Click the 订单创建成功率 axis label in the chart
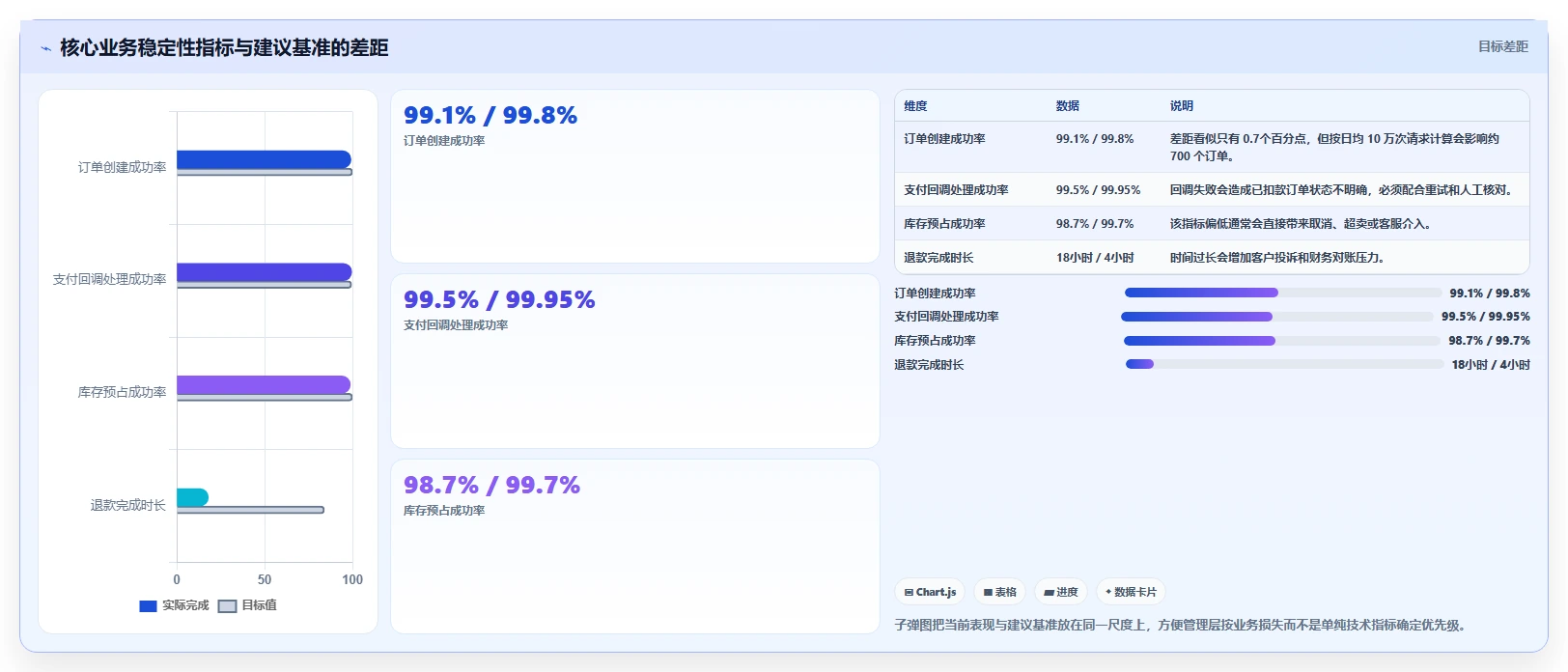This screenshot has height=672, width=1568. (x=122, y=167)
